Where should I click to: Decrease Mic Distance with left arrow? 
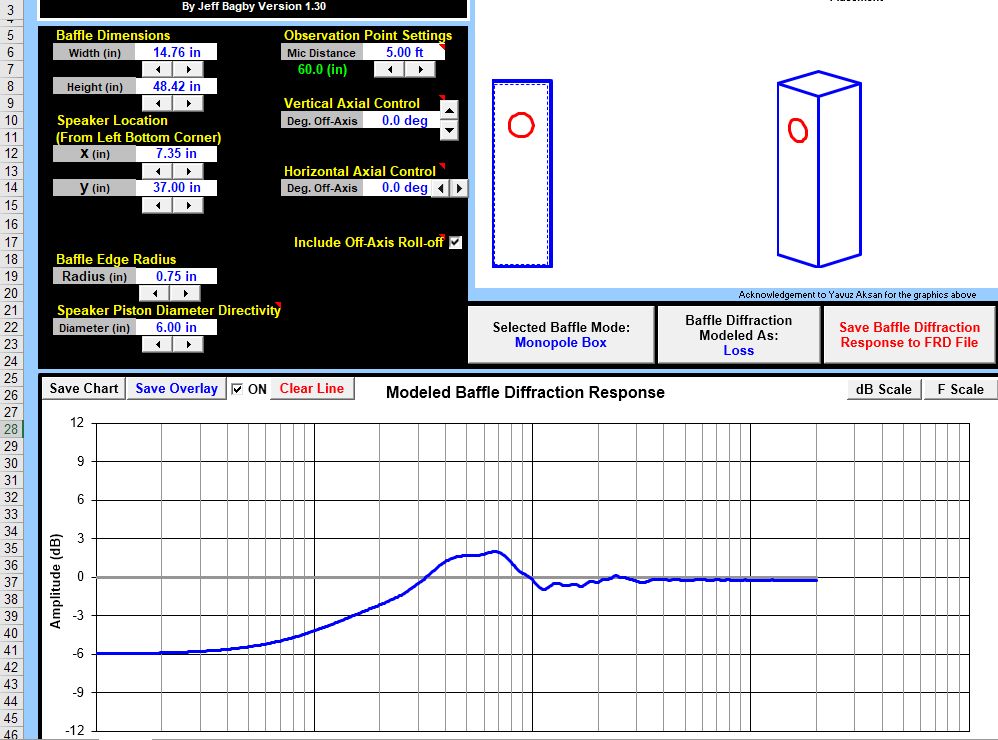pyautogui.click(x=389, y=69)
